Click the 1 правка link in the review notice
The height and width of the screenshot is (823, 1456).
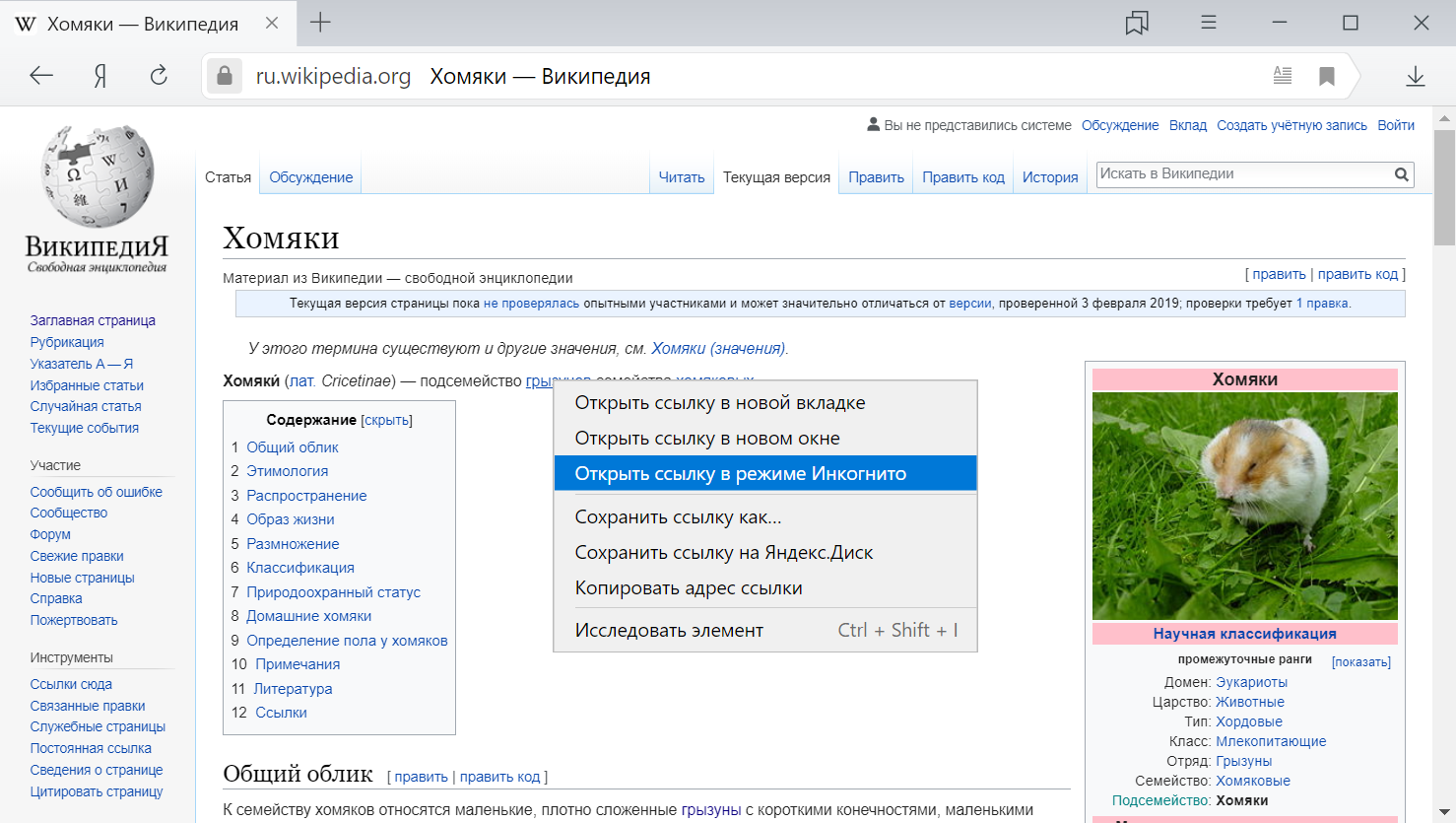click(x=1323, y=304)
